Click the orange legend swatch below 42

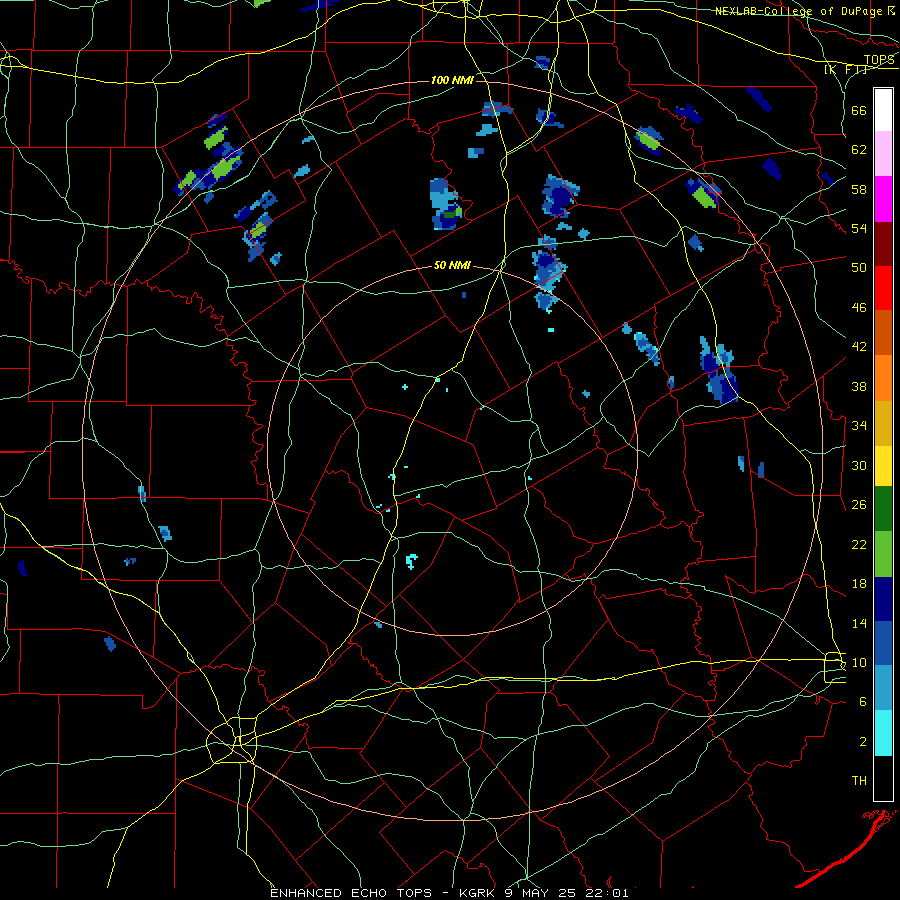point(883,378)
